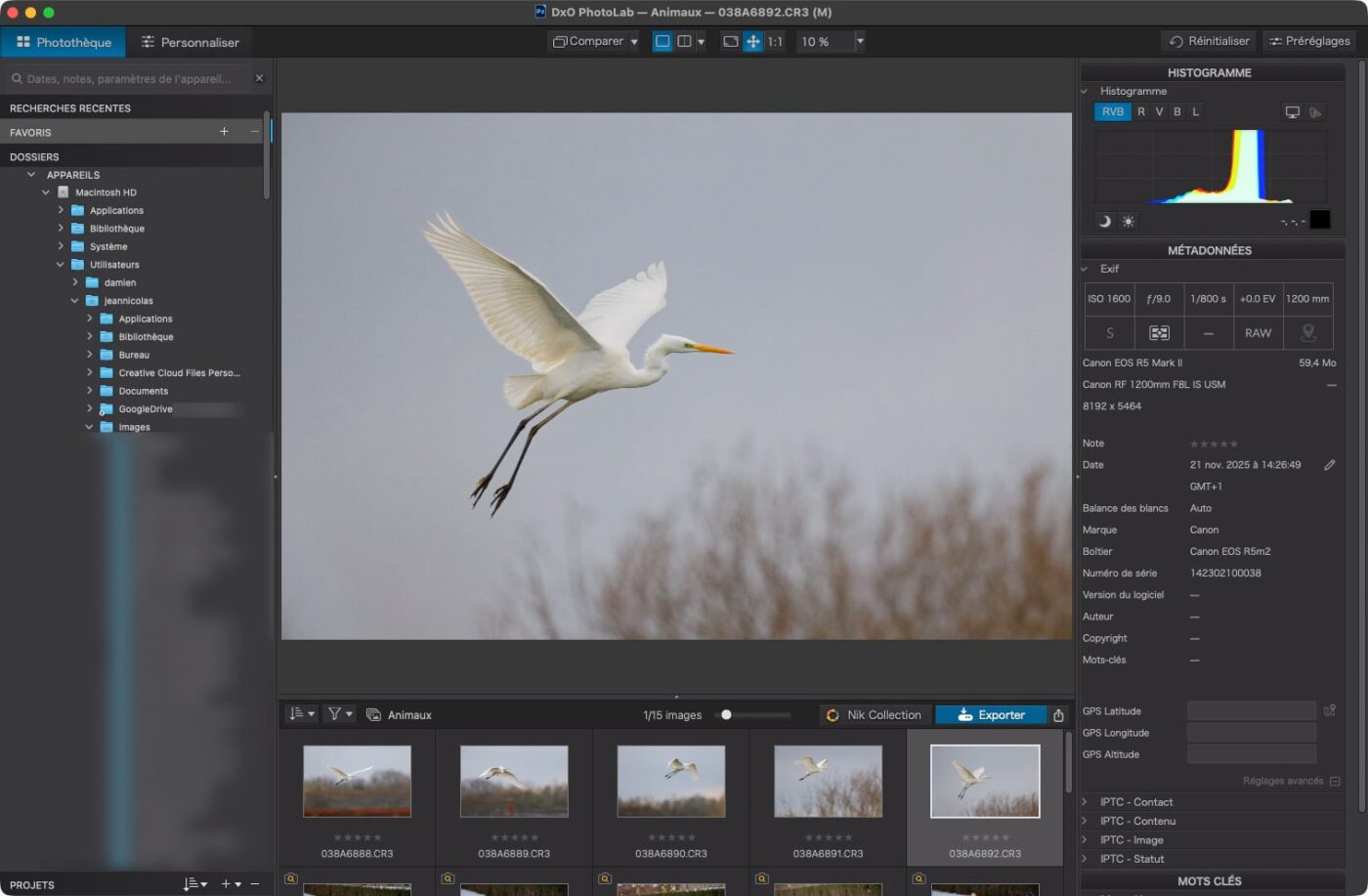
Task: Open the Photothèque tab
Action: pos(64,42)
